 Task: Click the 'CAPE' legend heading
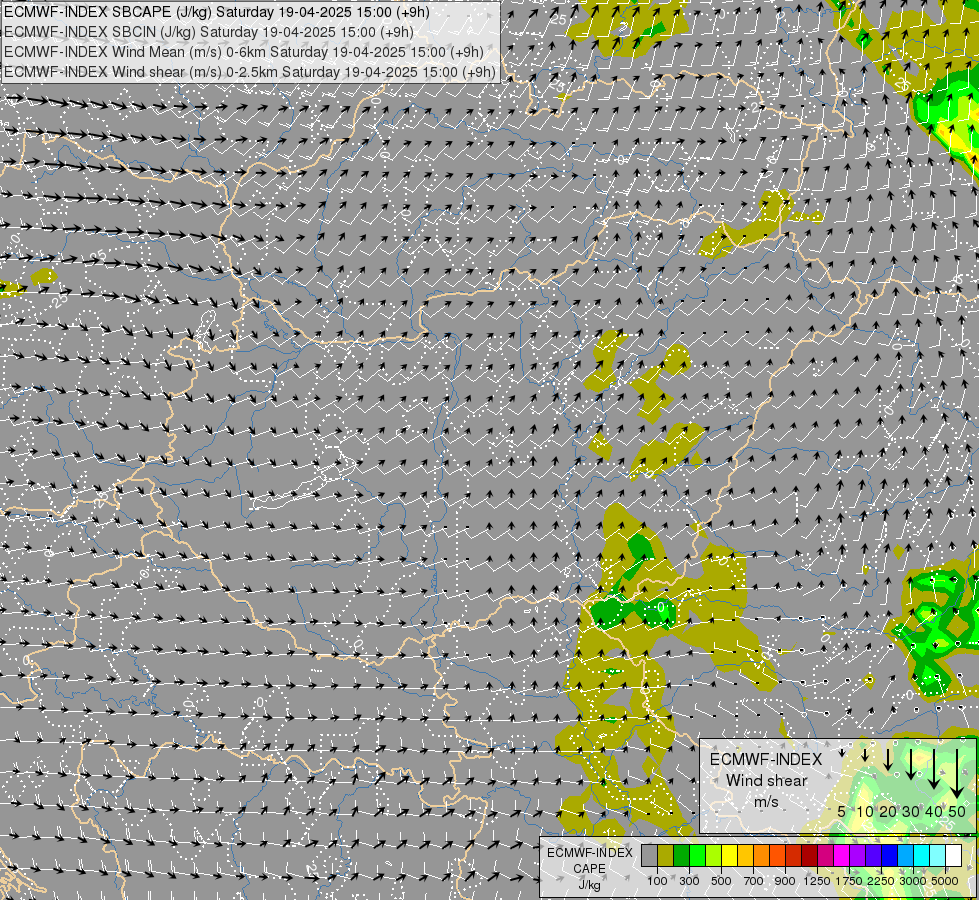coord(589,868)
